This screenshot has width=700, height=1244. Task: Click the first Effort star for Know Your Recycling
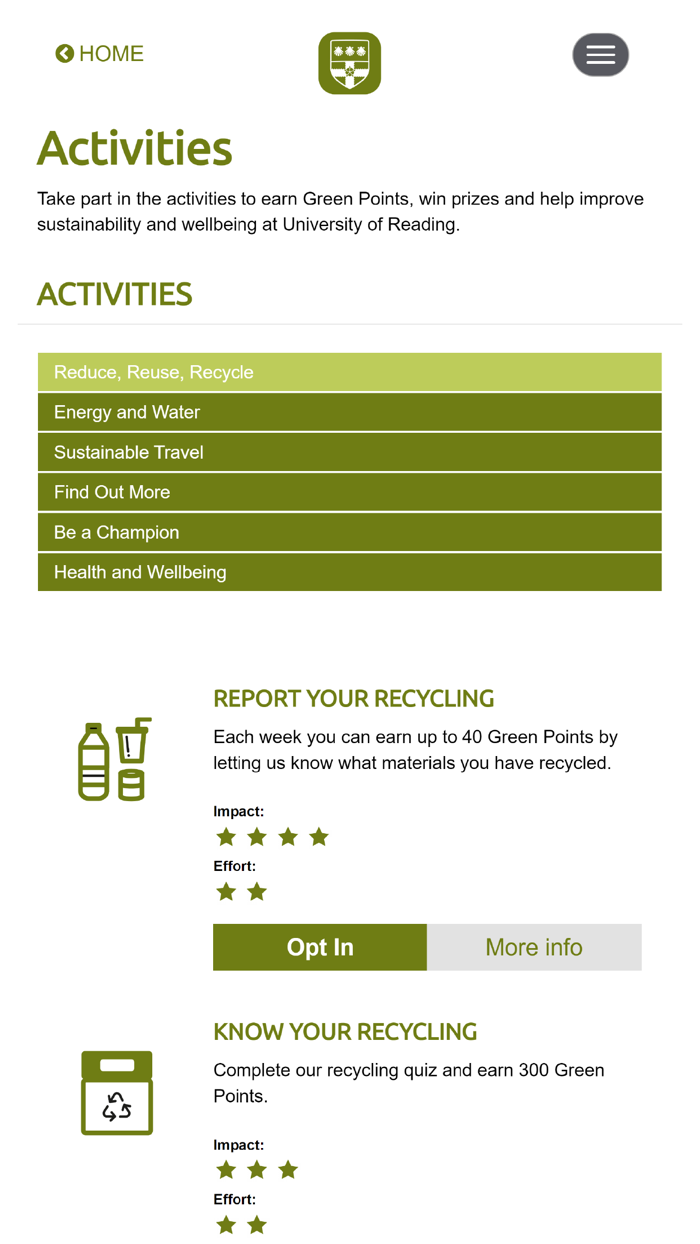coord(226,1224)
